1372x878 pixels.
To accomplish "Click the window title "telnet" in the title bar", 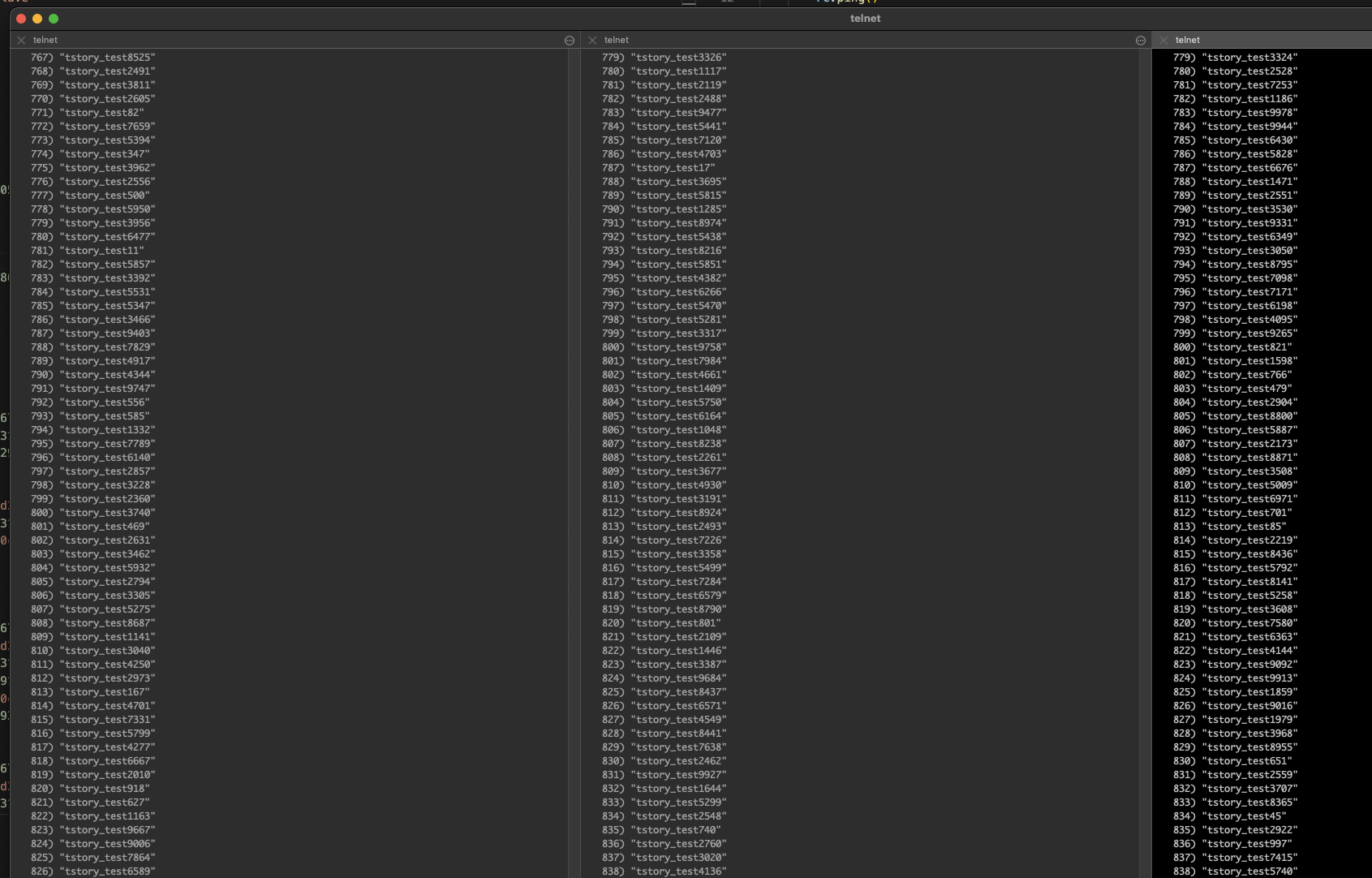I will pos(865,18).
